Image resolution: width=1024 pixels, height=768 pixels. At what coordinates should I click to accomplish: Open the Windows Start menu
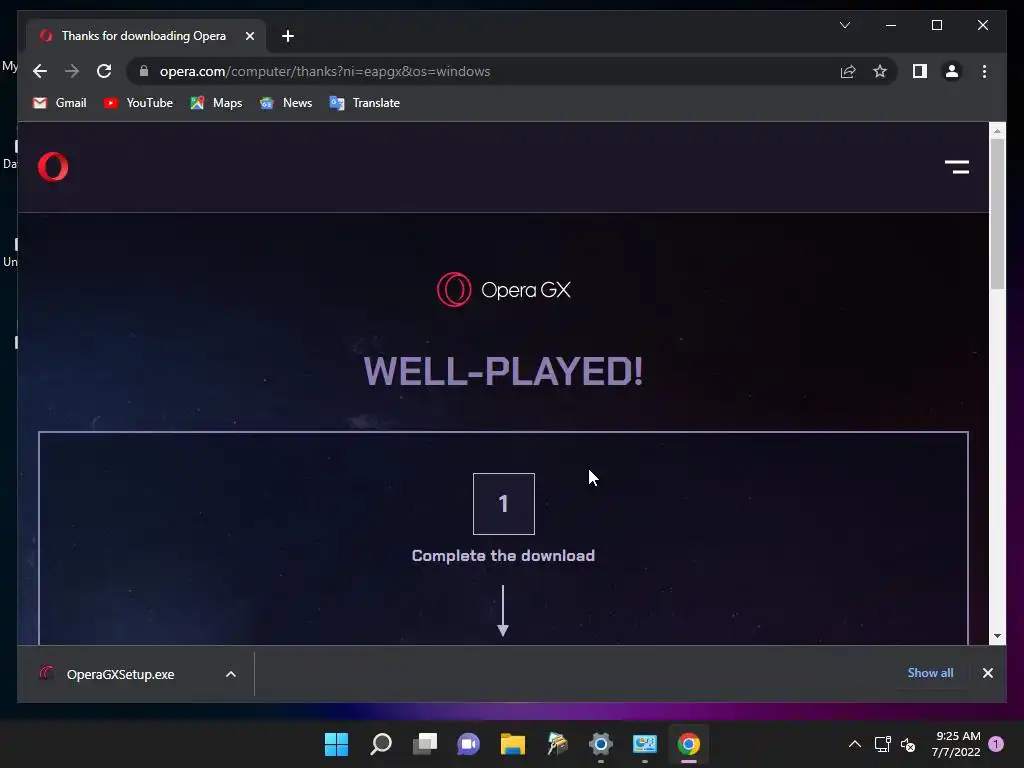coord(336,744)
